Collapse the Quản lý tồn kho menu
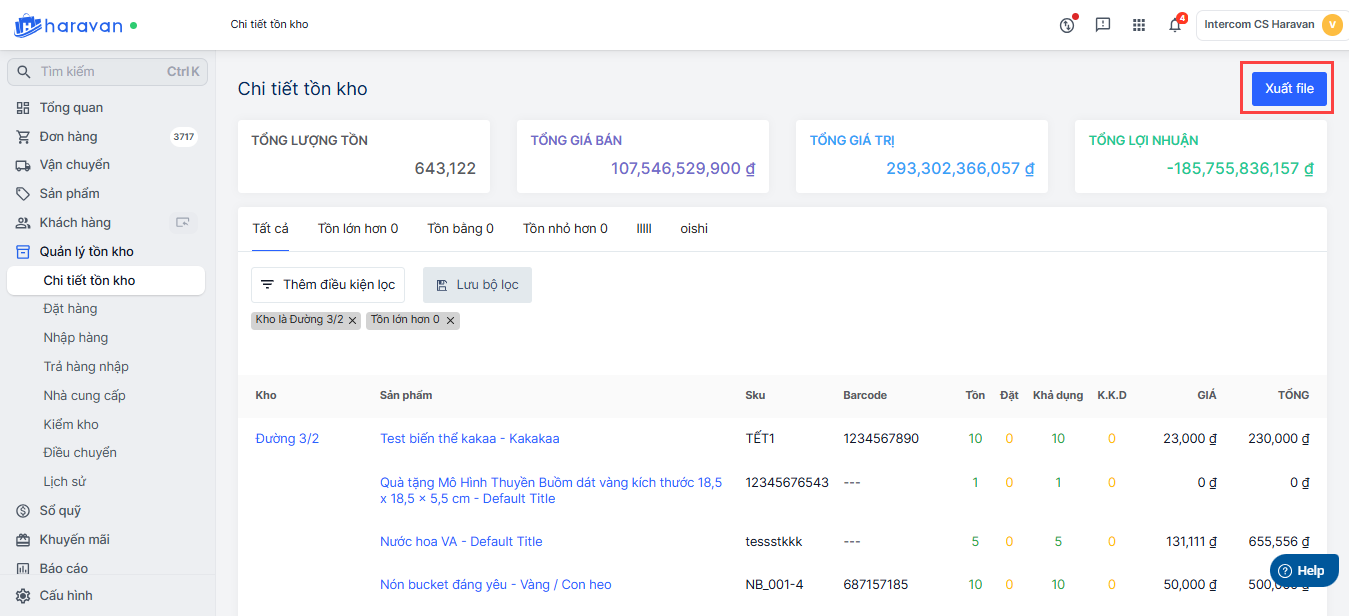The width and height of the screenshot is (1349, 616). click(86, 252)
